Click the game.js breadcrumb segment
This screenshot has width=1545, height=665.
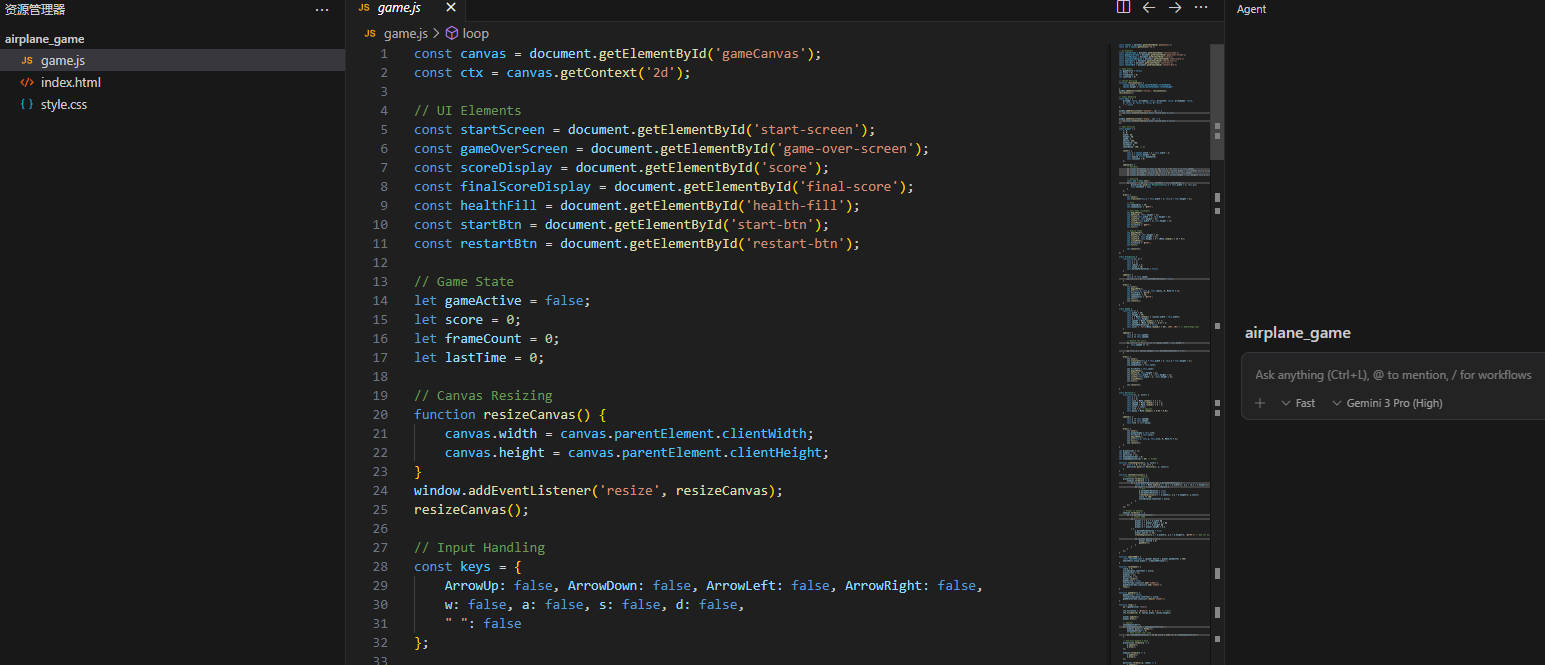(405, 33)
